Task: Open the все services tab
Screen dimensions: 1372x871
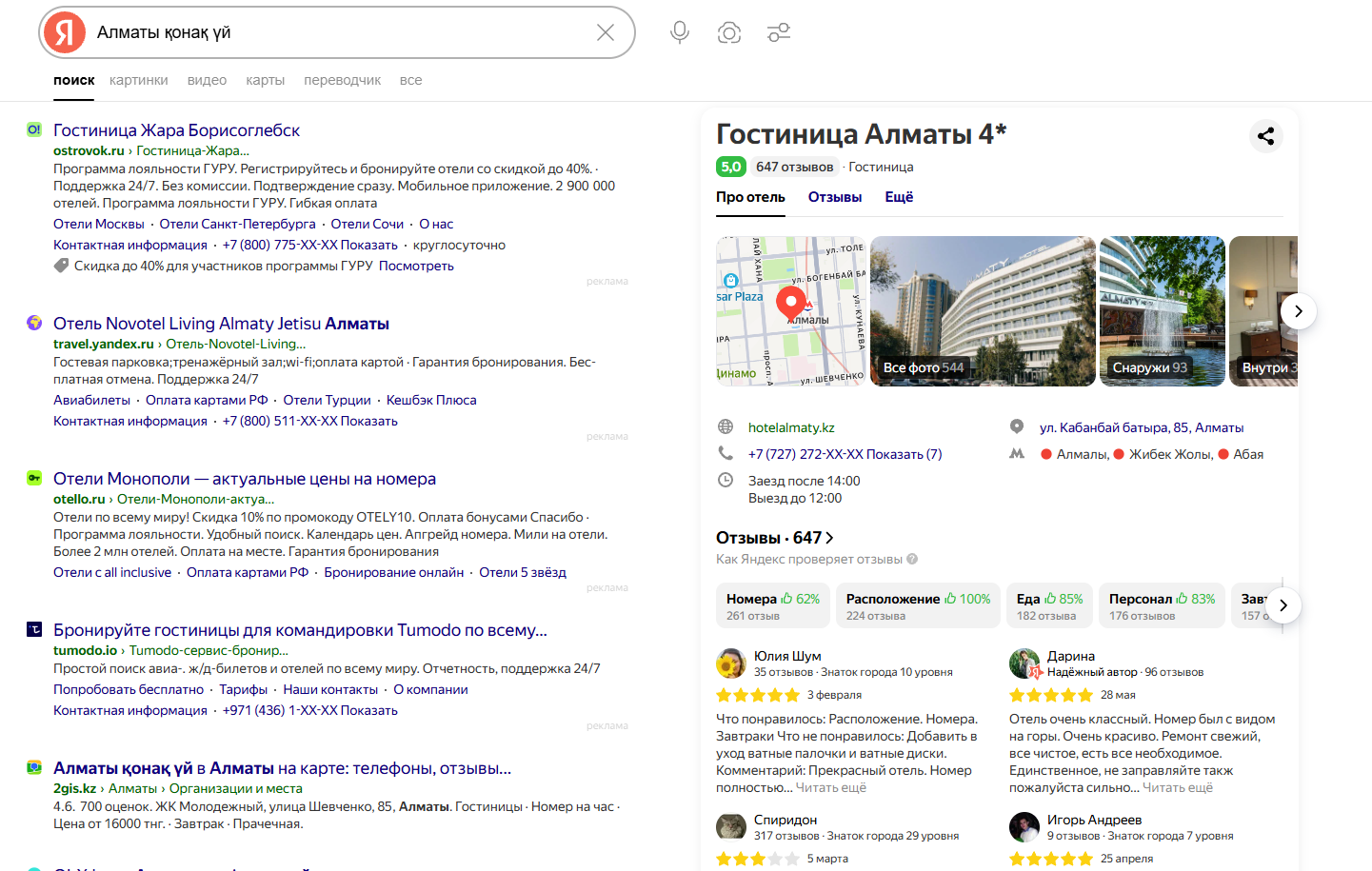Action: [x=411, y=80]
